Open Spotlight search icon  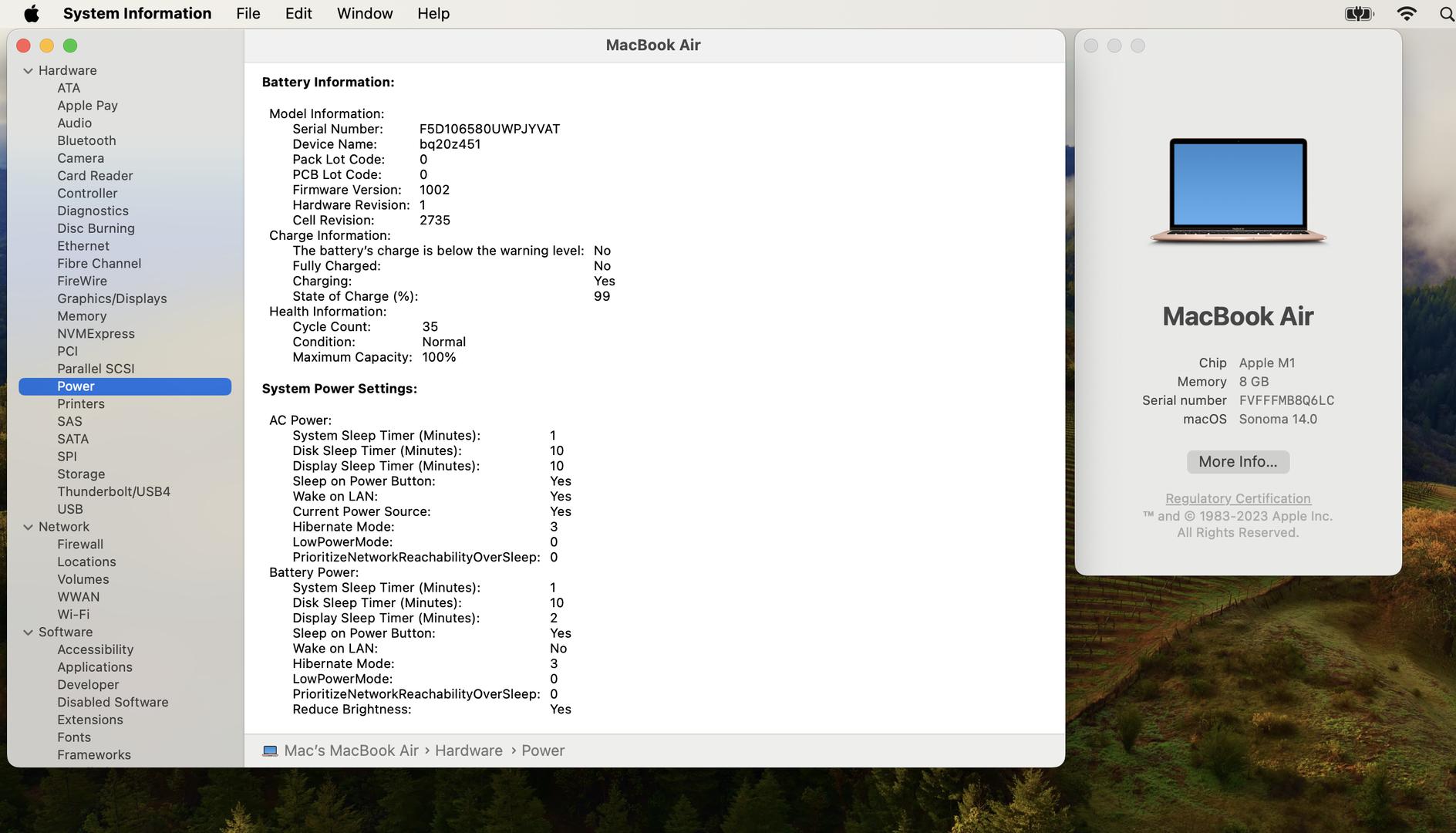point(1447,13)
